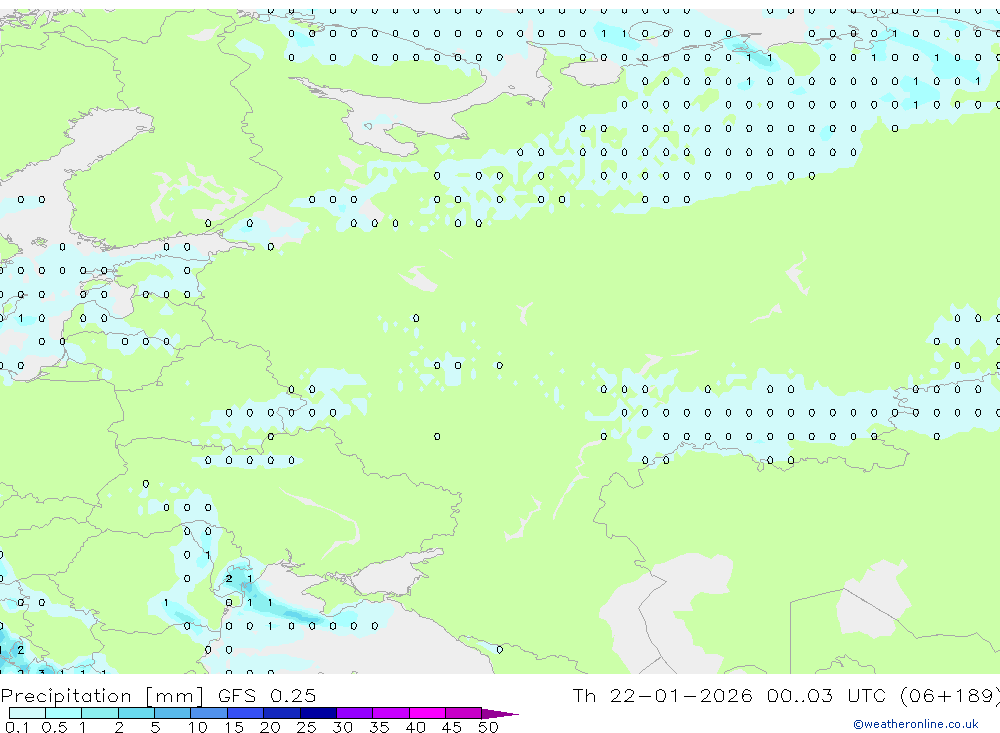Select the '0.1' legend label
The height and width of the screenshot is (733, 1000).
coord(17,727)
